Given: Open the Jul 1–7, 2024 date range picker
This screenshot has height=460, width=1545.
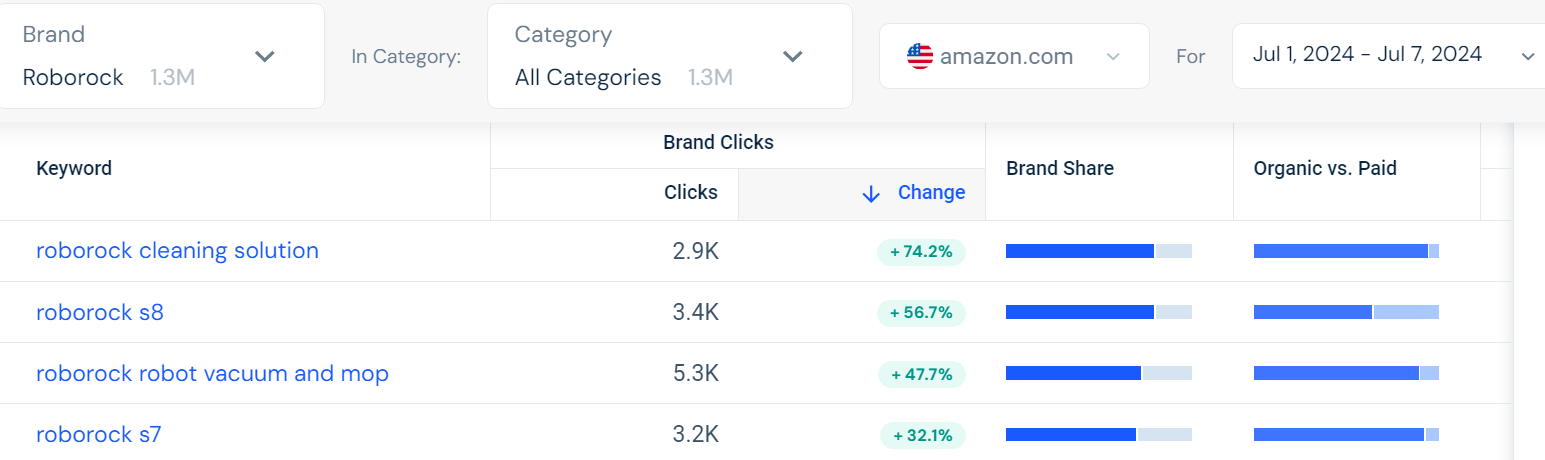Looking at the screenshot, I should pyautogui.click(x=1392, y=55).
